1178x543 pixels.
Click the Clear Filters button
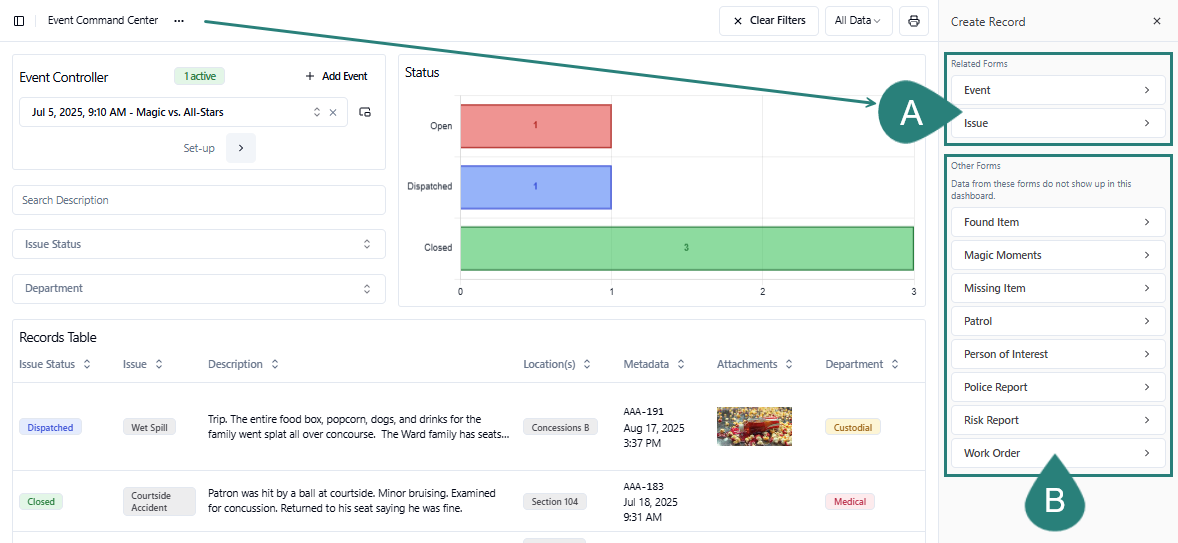pyautogui.click(x=768, y=21)
